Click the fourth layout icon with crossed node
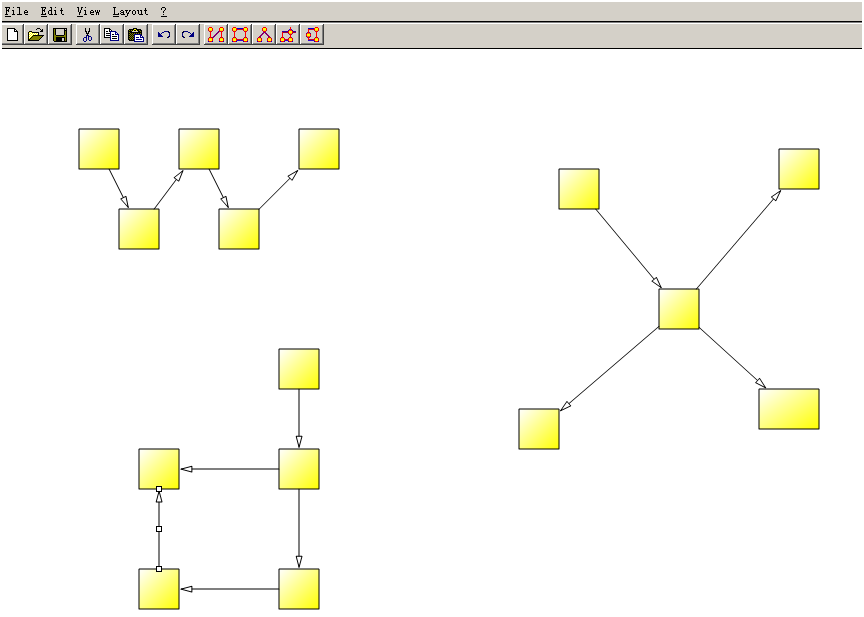The width and height of the screenshot is (864, 617). (x=288, y=35)
